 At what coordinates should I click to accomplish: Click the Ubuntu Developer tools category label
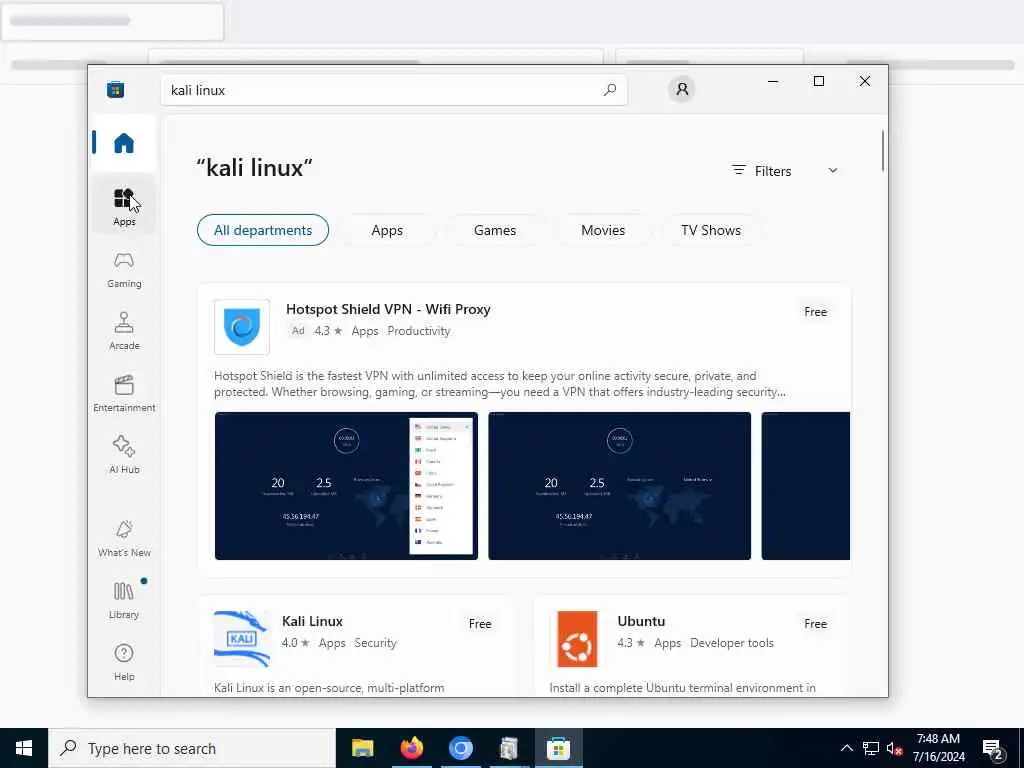[731, 643]
